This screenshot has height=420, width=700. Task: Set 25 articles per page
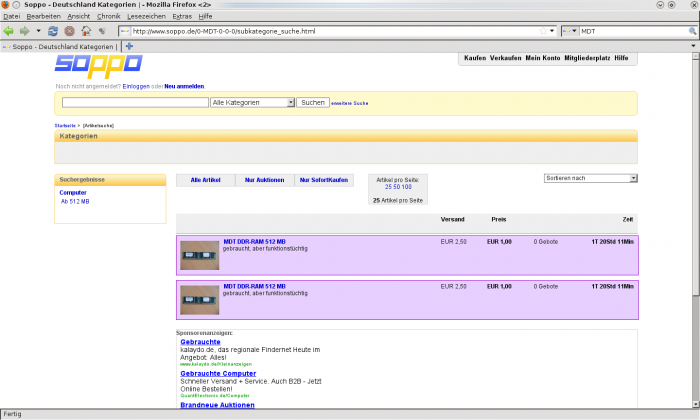tap(388, 187)
